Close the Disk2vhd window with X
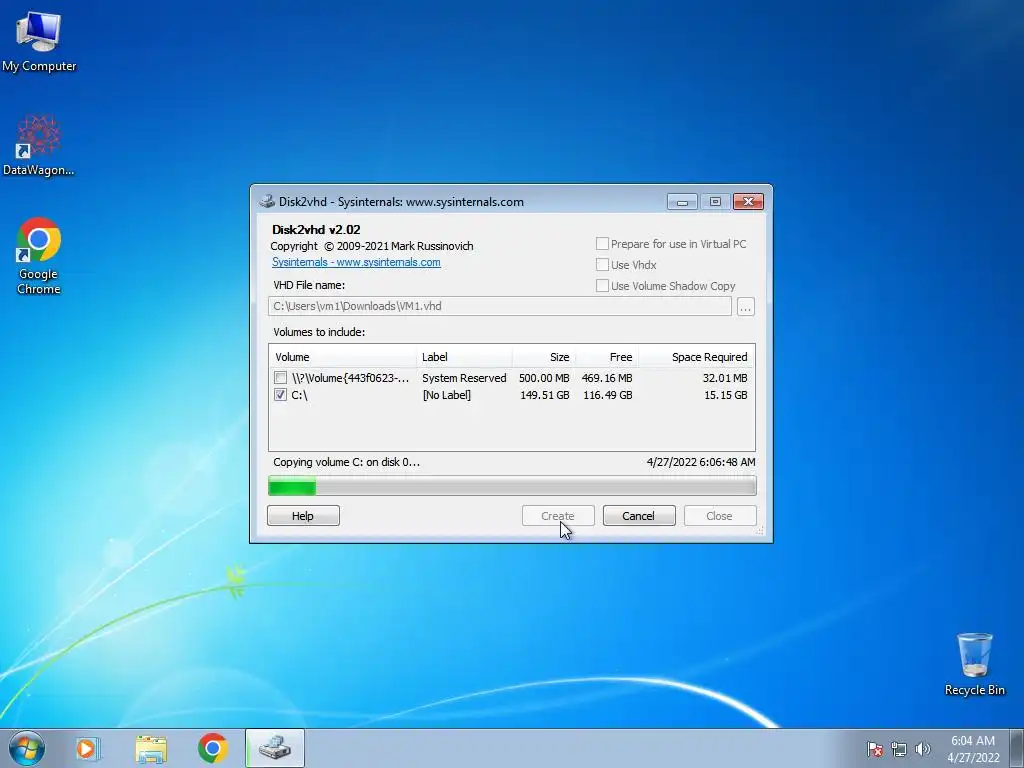The height and width of the screenshot is (768, 1024). (x=748, y=202)
